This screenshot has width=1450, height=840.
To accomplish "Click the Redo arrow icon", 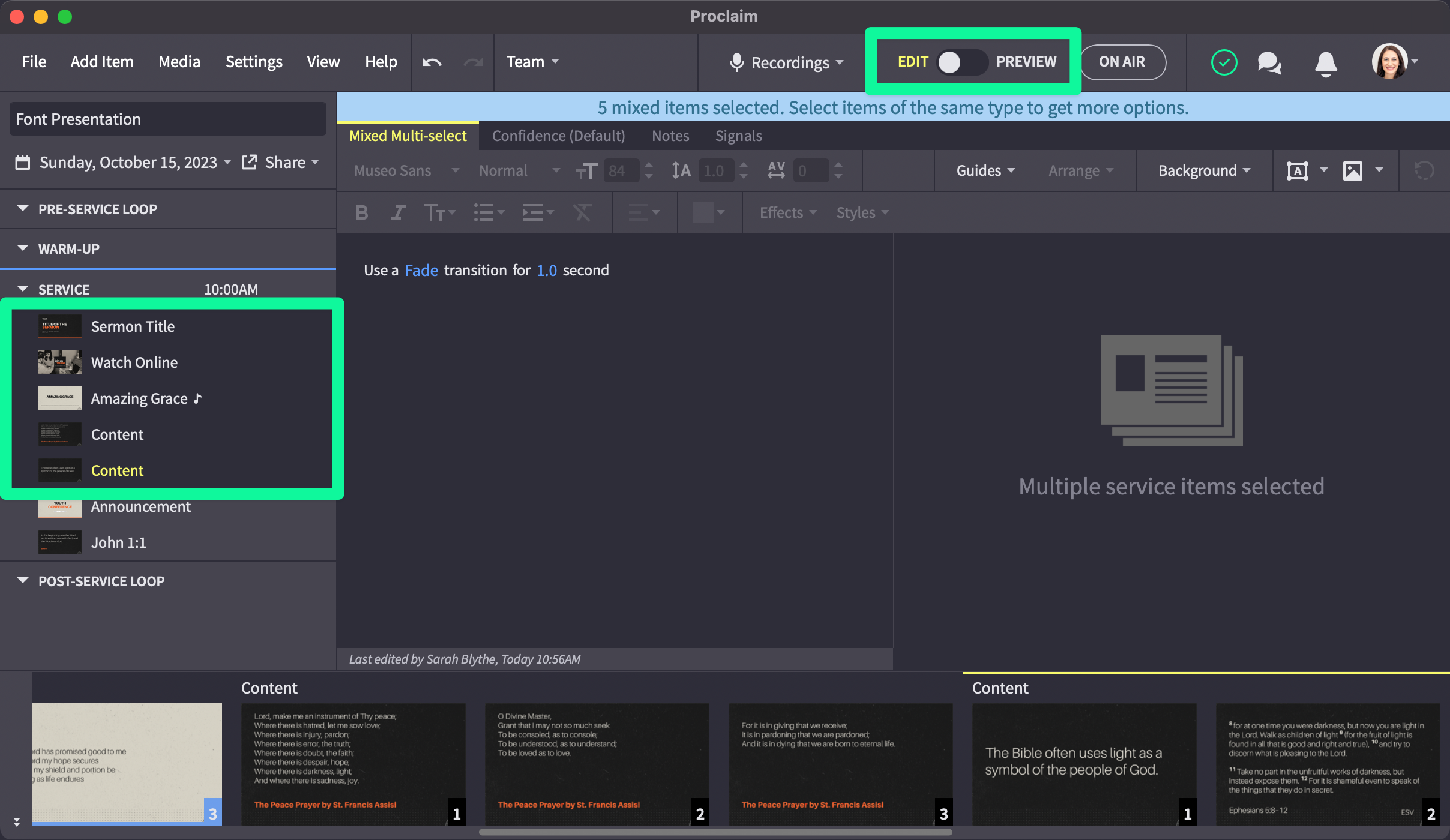I will (x=473, y=62).
